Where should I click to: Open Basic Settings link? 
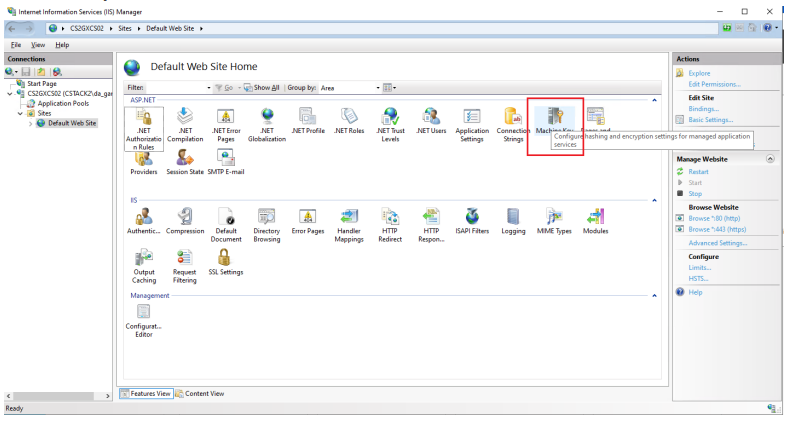click(x=710, y=120)
